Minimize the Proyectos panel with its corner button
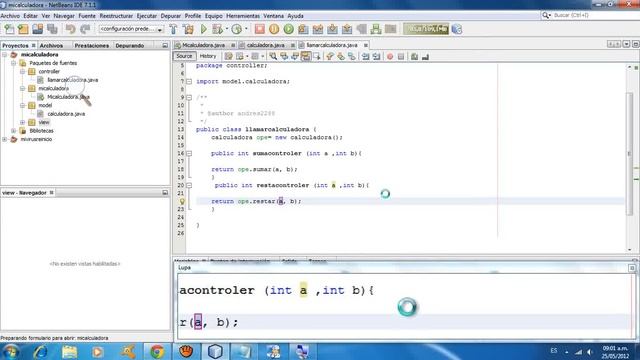Image resolution: width=640 pixels, height=360 pixels. coord(165,45)
